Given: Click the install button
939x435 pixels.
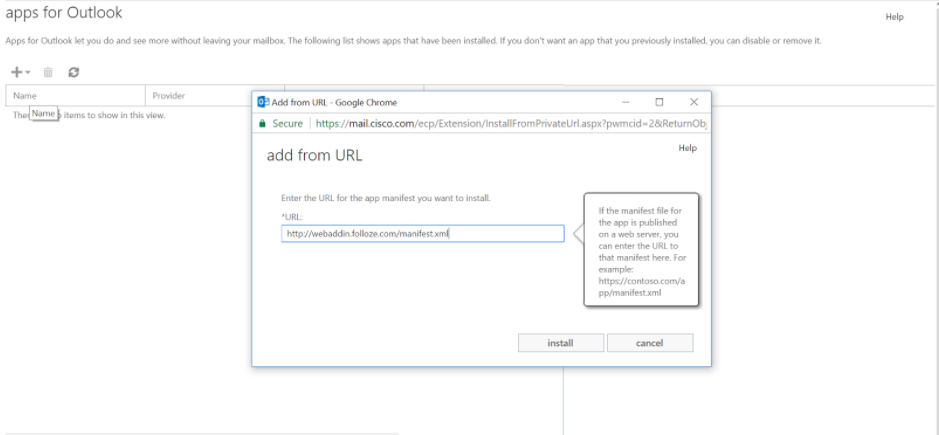Looking at the screenshot, I should pyautogui.click(x=561, y=343).
